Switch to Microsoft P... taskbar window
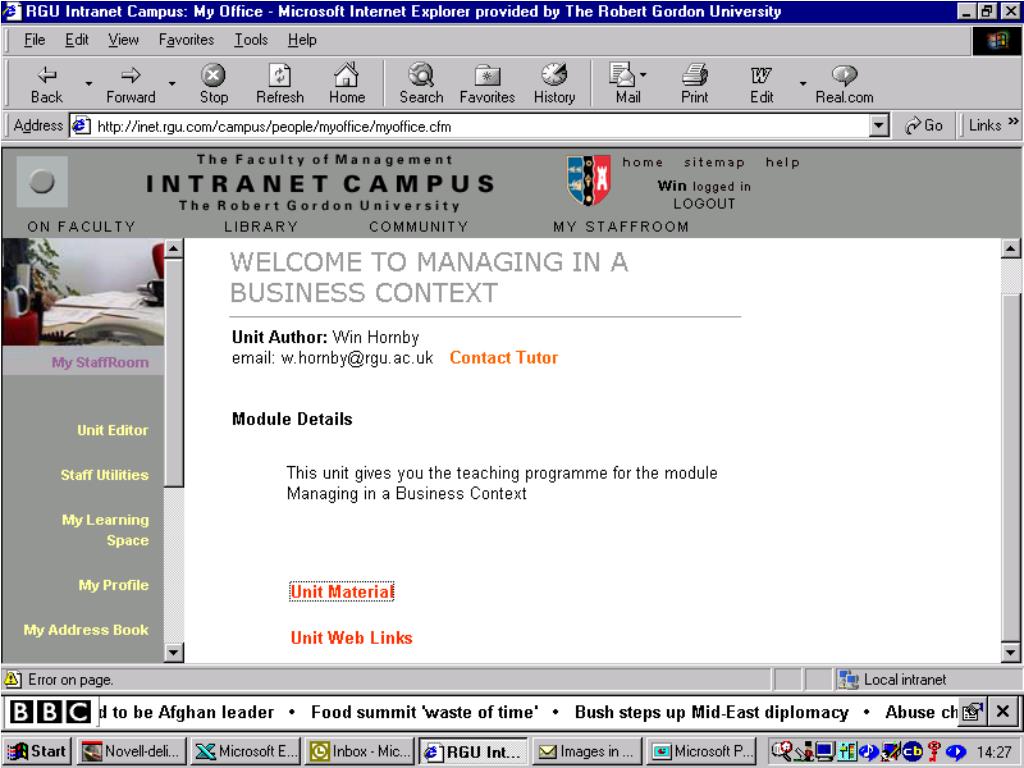This screenshot has height=768, width=1024. click(701, 751)
